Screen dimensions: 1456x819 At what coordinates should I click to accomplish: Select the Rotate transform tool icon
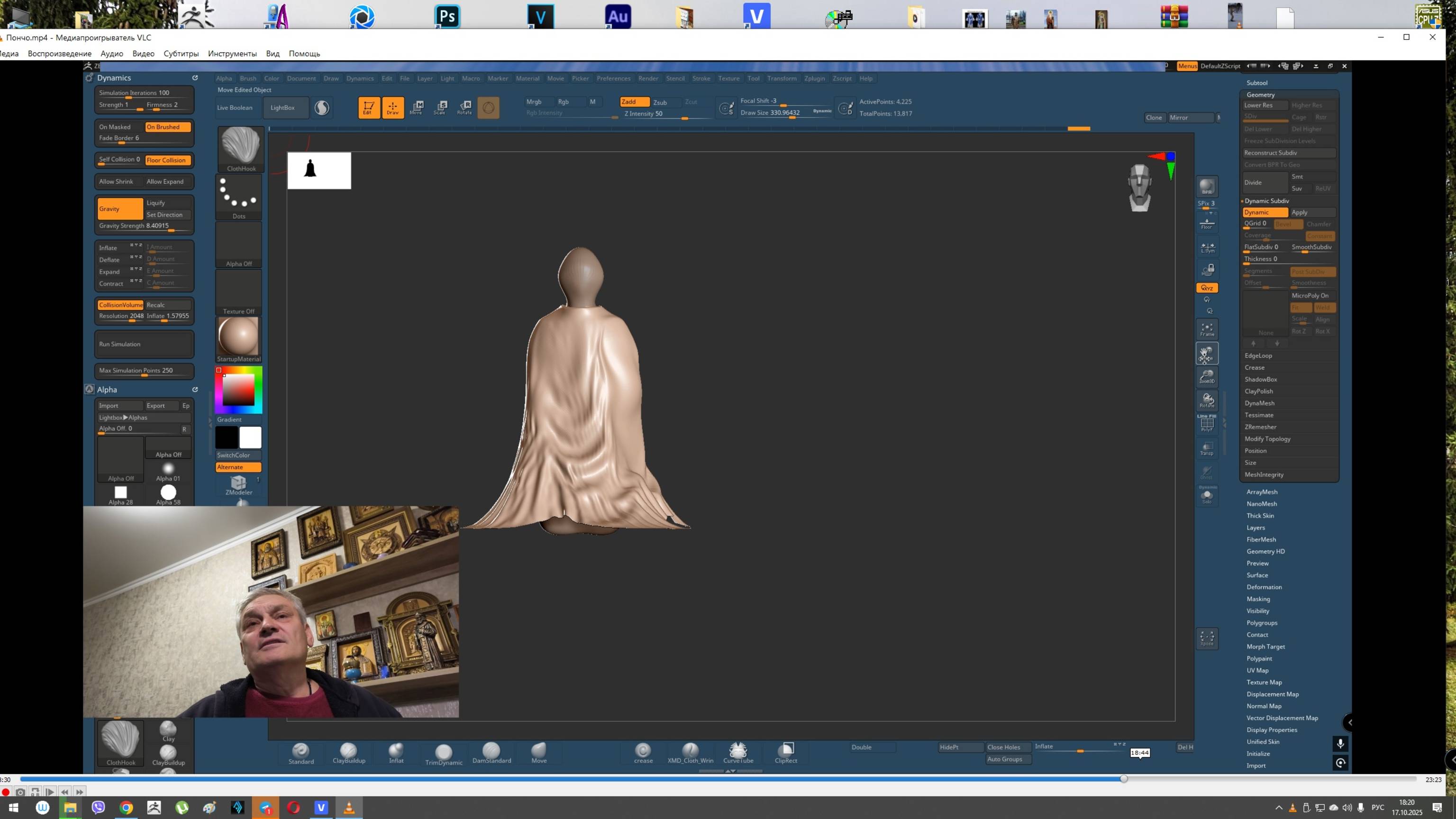(x=464, y=108)
